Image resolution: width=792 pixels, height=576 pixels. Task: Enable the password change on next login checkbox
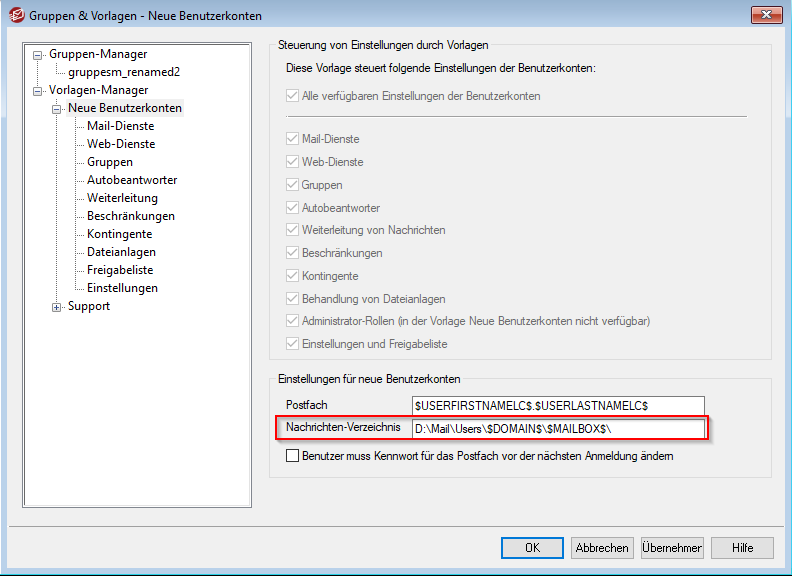point(293,456)
